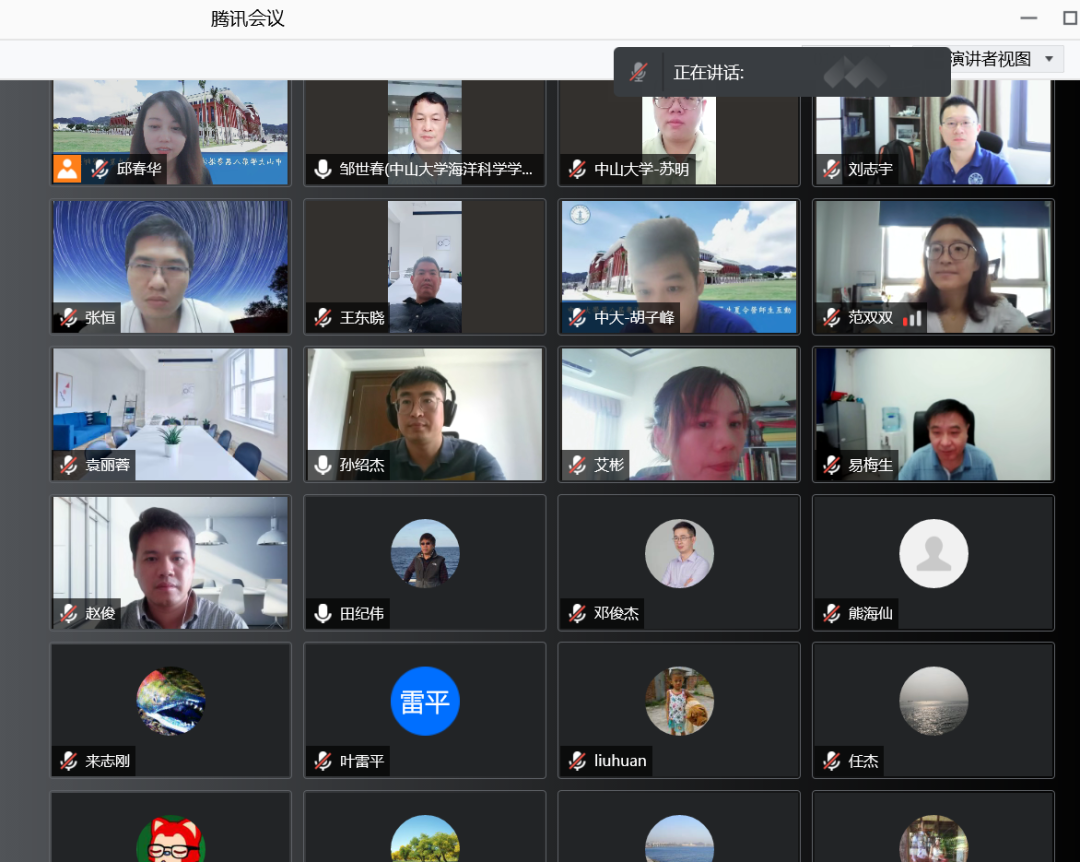Click the name label 熊海仙
Viewport: 1080px width, 862px height.
click(871, 613)
